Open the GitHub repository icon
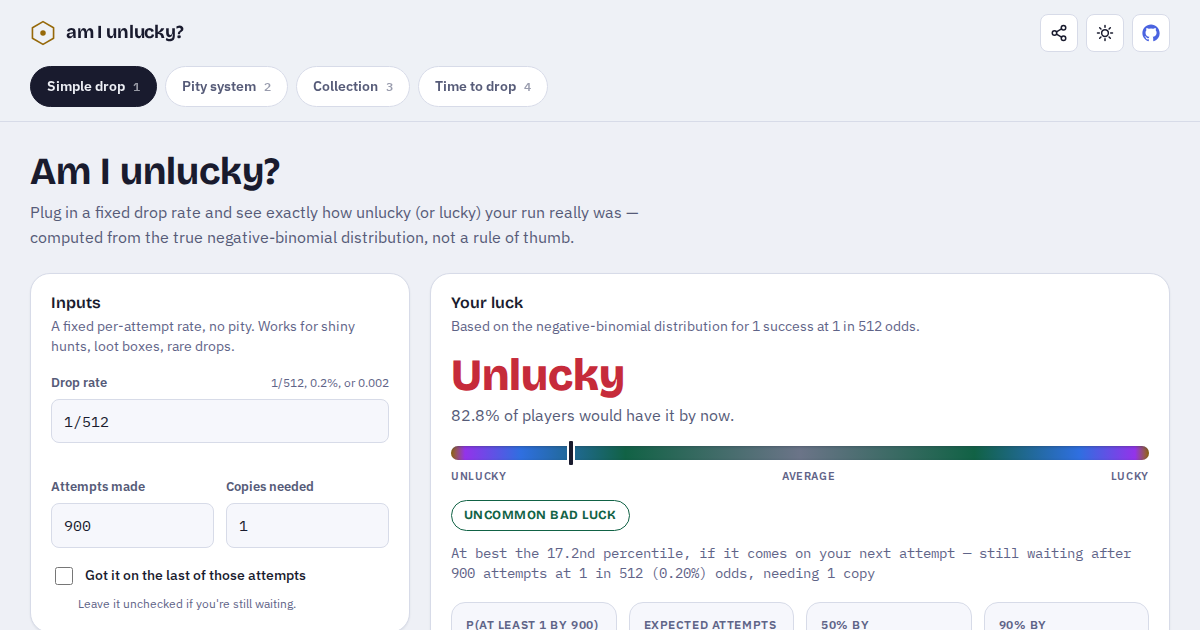This screenshot has height=630, width=1200. tap(1151, 33)
